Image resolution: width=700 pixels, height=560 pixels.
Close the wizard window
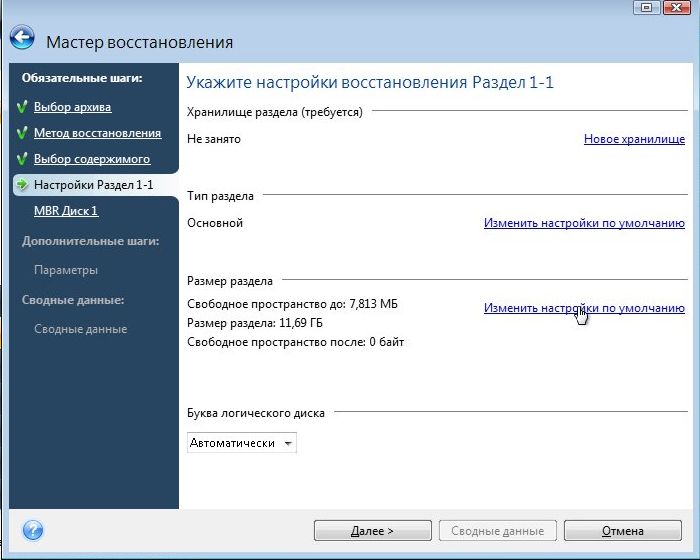click(677, 8)
